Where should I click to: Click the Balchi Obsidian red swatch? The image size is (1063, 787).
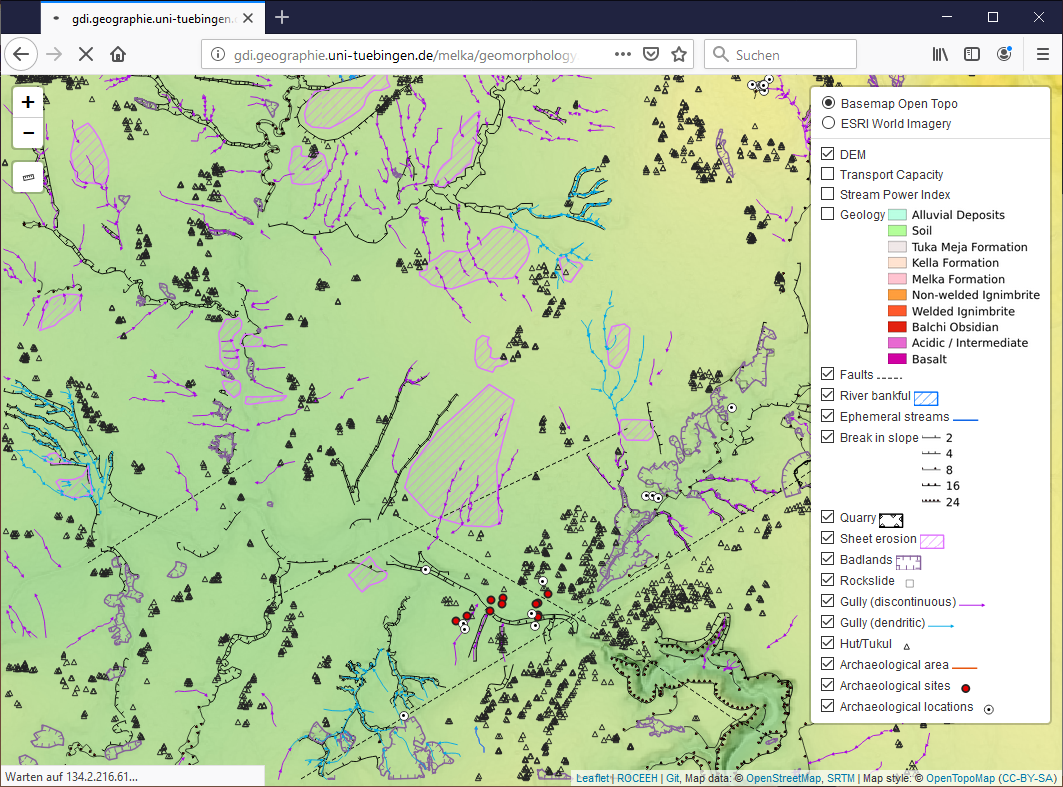click(897, 327)
